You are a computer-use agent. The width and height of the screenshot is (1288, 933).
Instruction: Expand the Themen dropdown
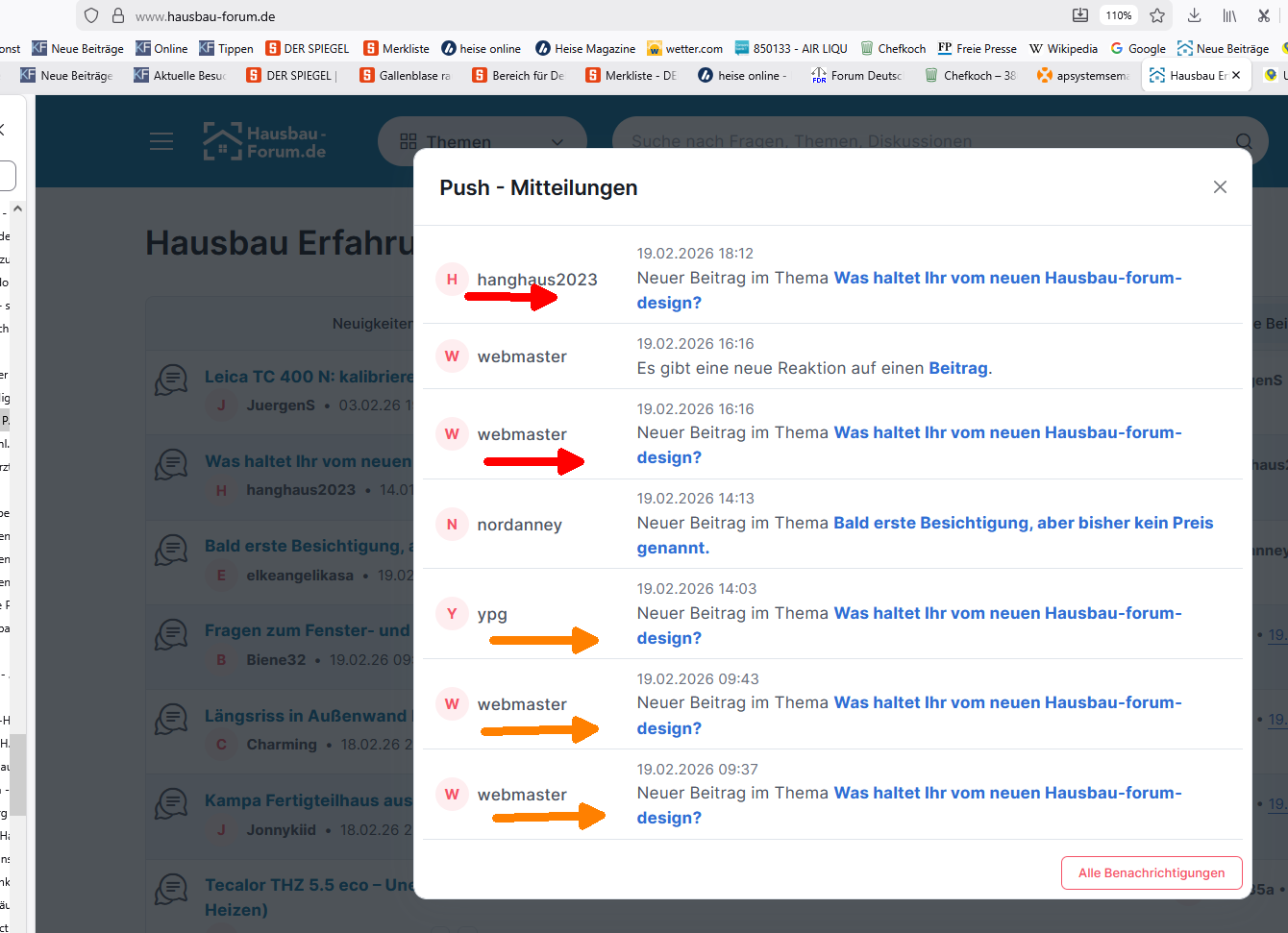[x=483, y=141]
